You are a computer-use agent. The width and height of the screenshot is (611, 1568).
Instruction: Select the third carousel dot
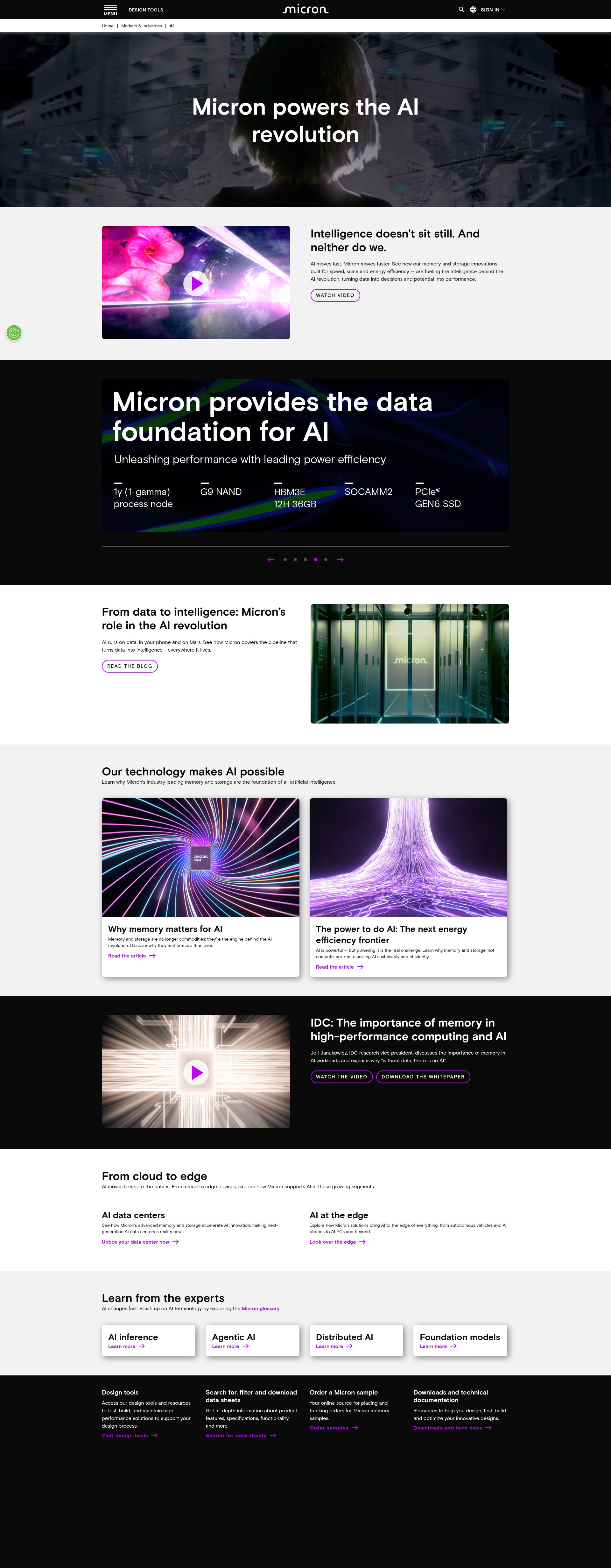click(305, 559)
